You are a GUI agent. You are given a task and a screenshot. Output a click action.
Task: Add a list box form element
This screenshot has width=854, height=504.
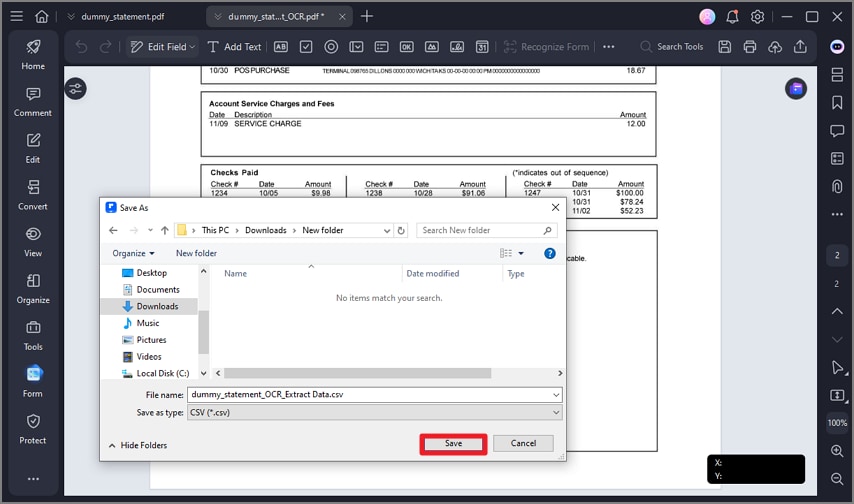[381, 47]
